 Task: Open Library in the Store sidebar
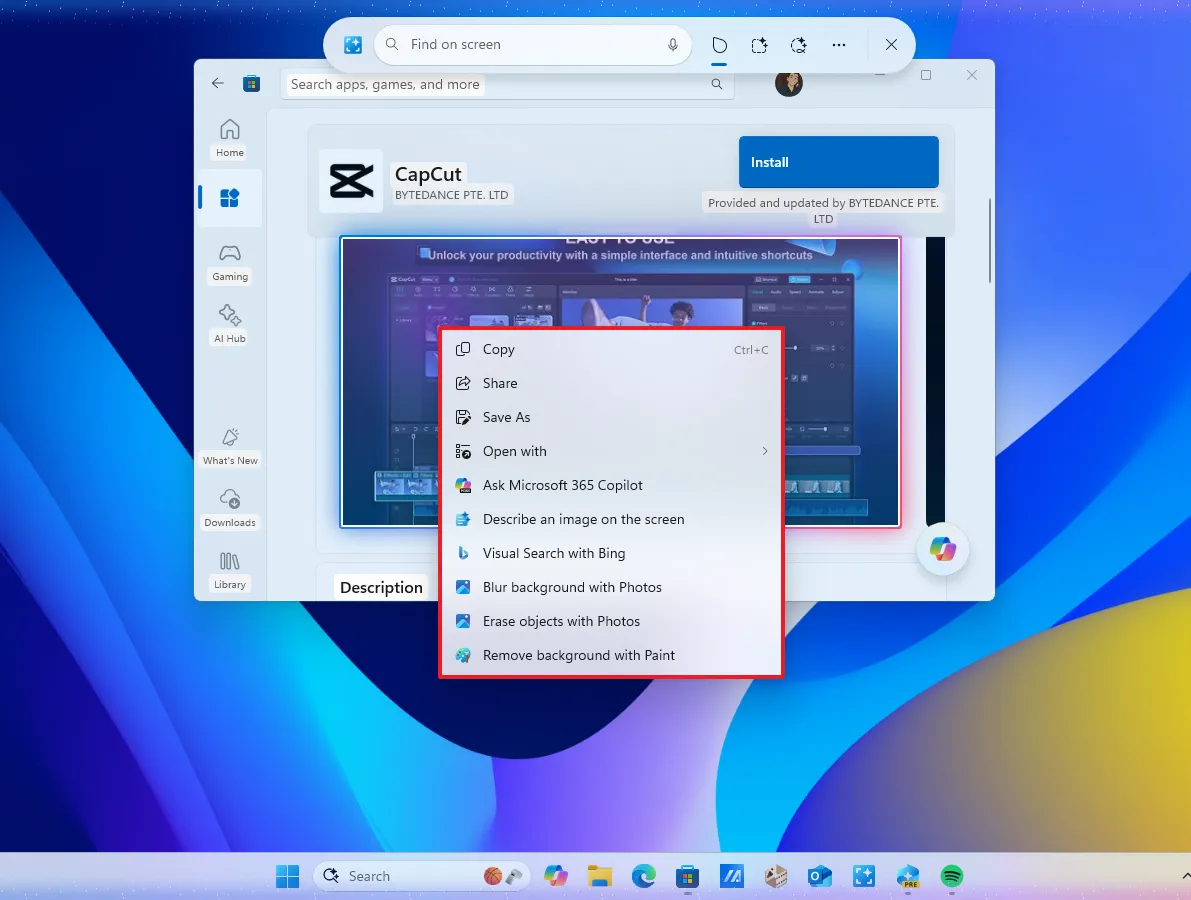point(229,568)
